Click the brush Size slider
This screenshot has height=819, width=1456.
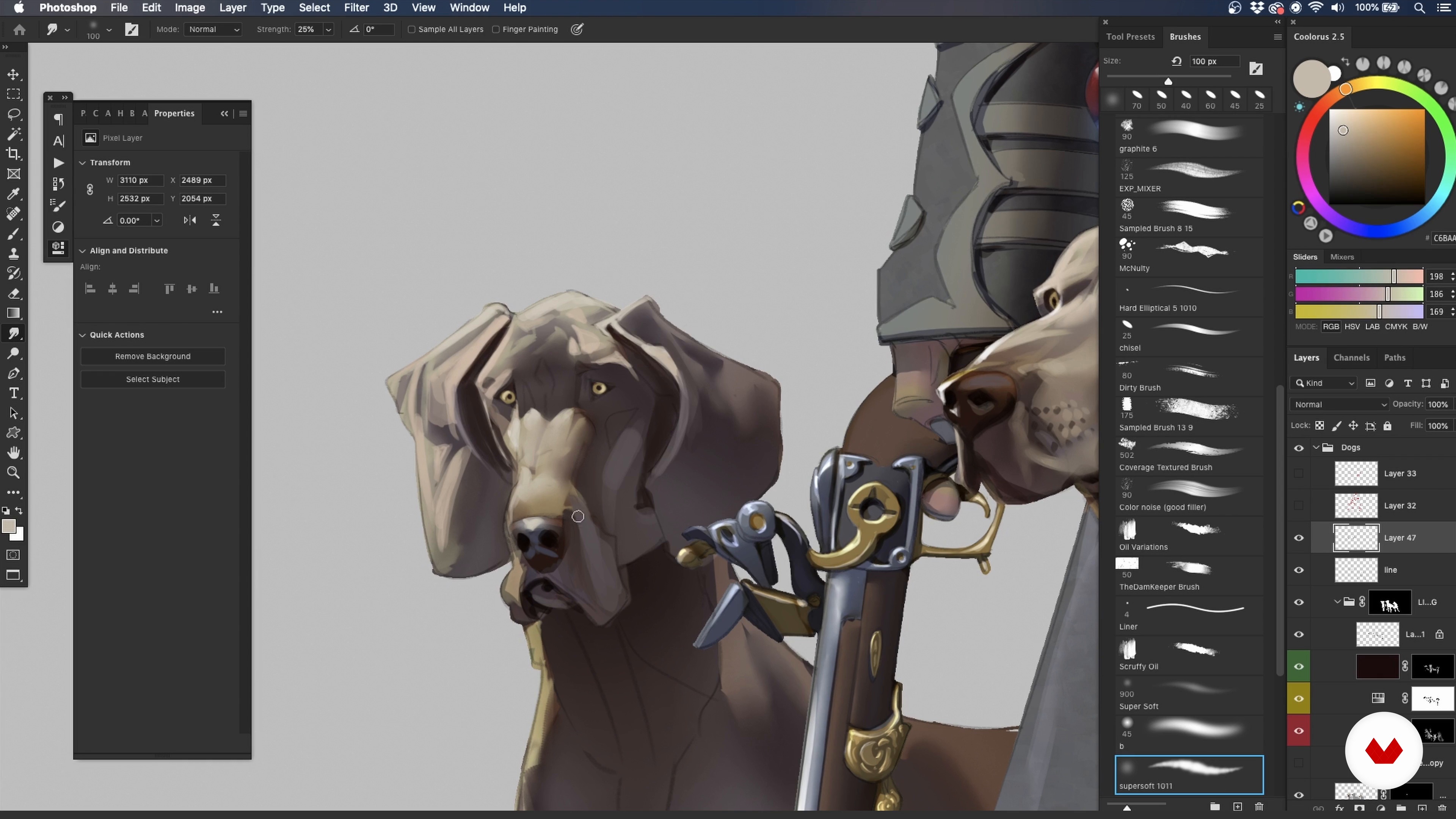tap(1168, 78)
